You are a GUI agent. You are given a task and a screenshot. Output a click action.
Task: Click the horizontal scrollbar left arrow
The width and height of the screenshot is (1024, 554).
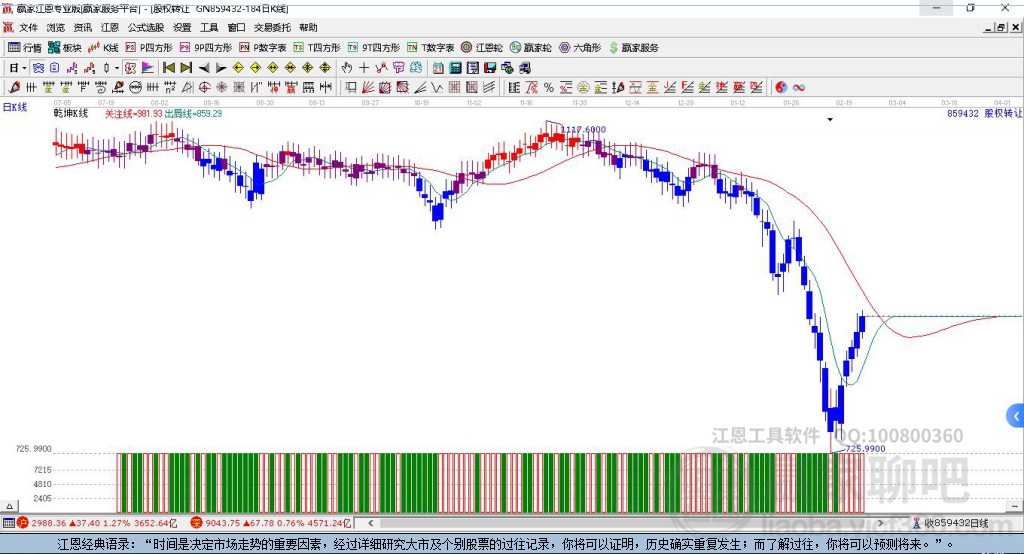click(x=370, y=523)
